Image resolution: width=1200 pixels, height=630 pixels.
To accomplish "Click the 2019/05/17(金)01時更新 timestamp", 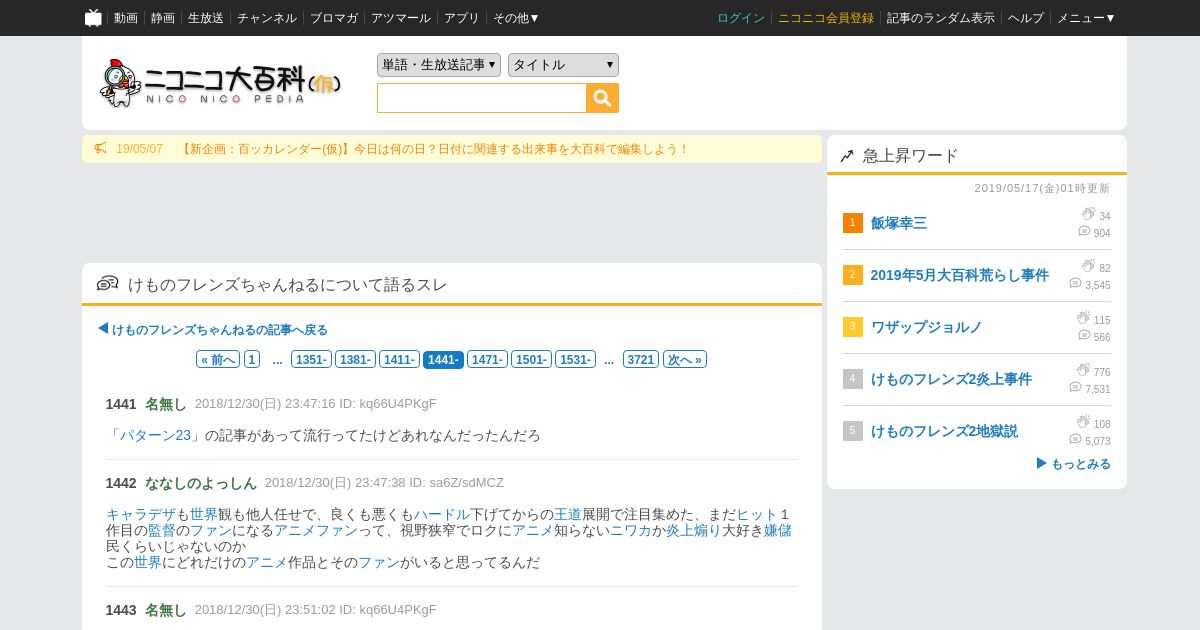I will 1042,188.
